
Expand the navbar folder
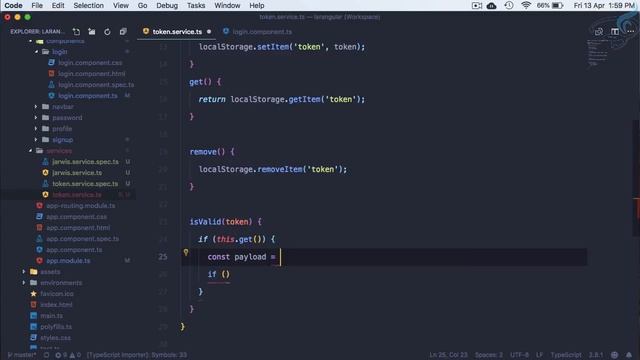pyautogui.click(x=63, y=107)
